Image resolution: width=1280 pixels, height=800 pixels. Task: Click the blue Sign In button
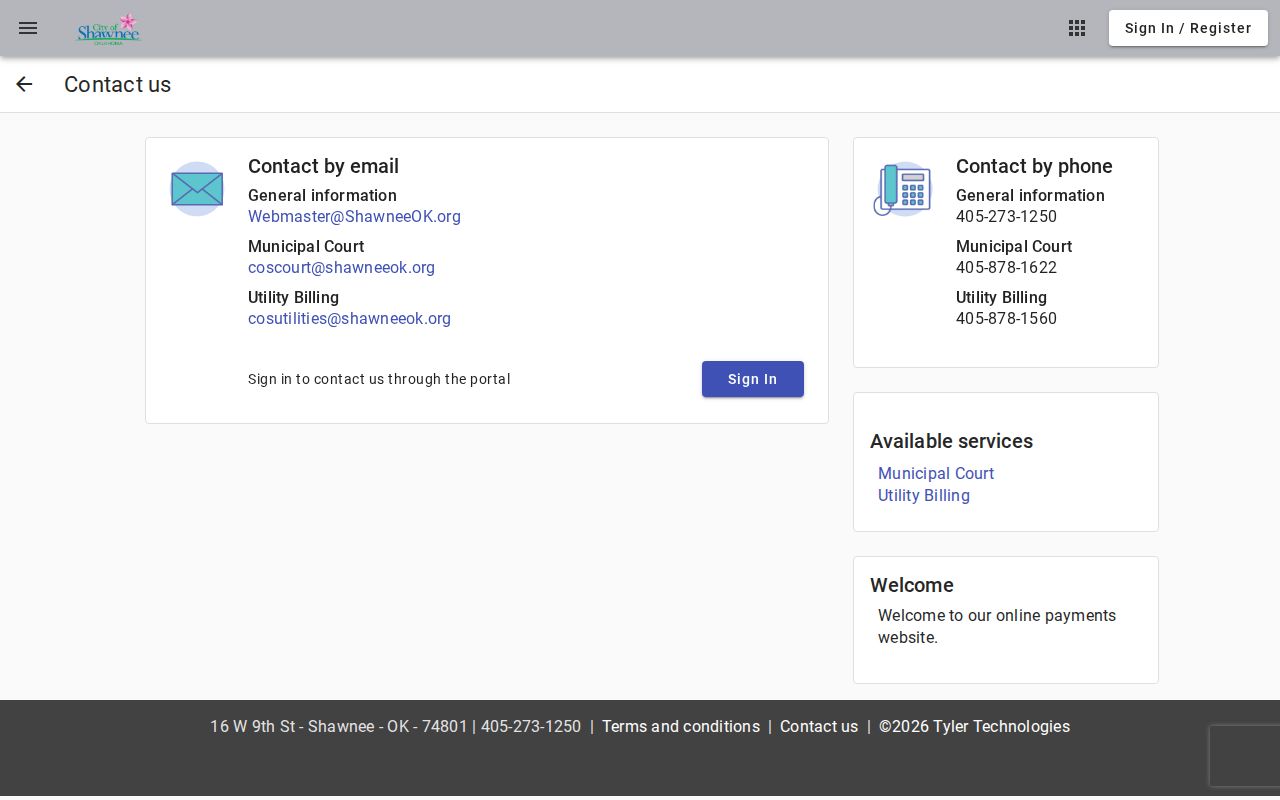coord(753,379)
